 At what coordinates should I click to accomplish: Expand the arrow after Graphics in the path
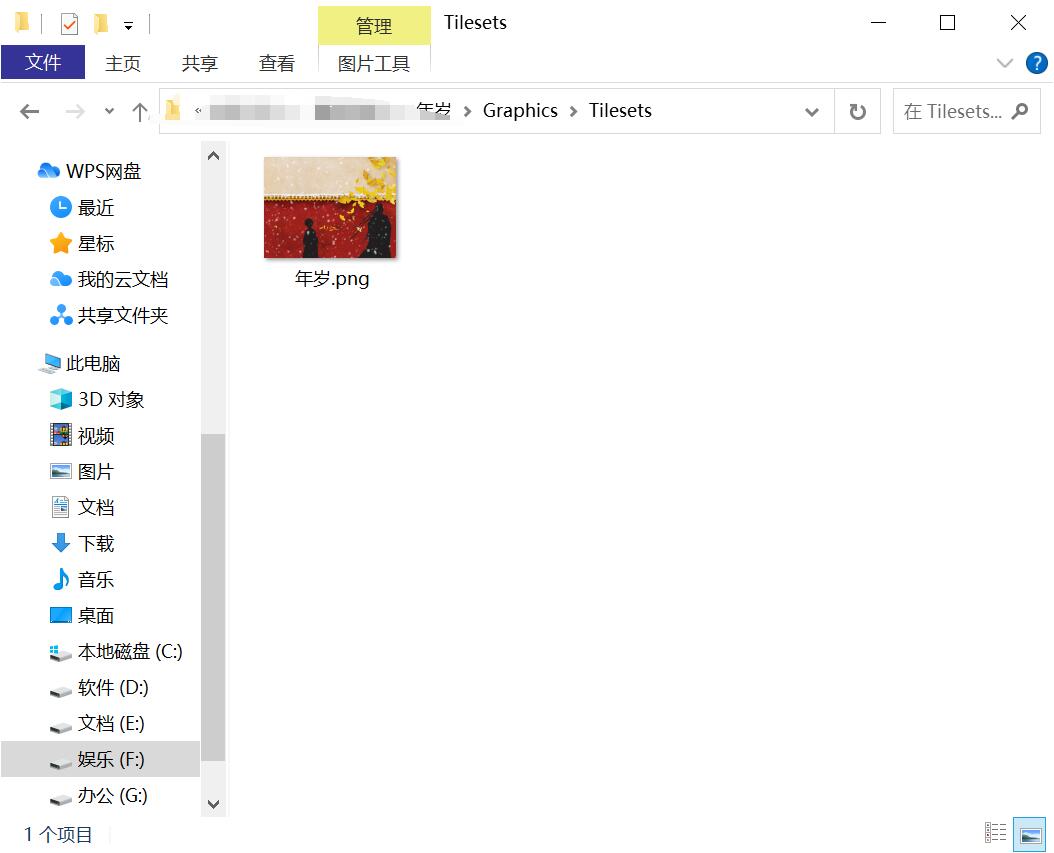tap(573, 111)
